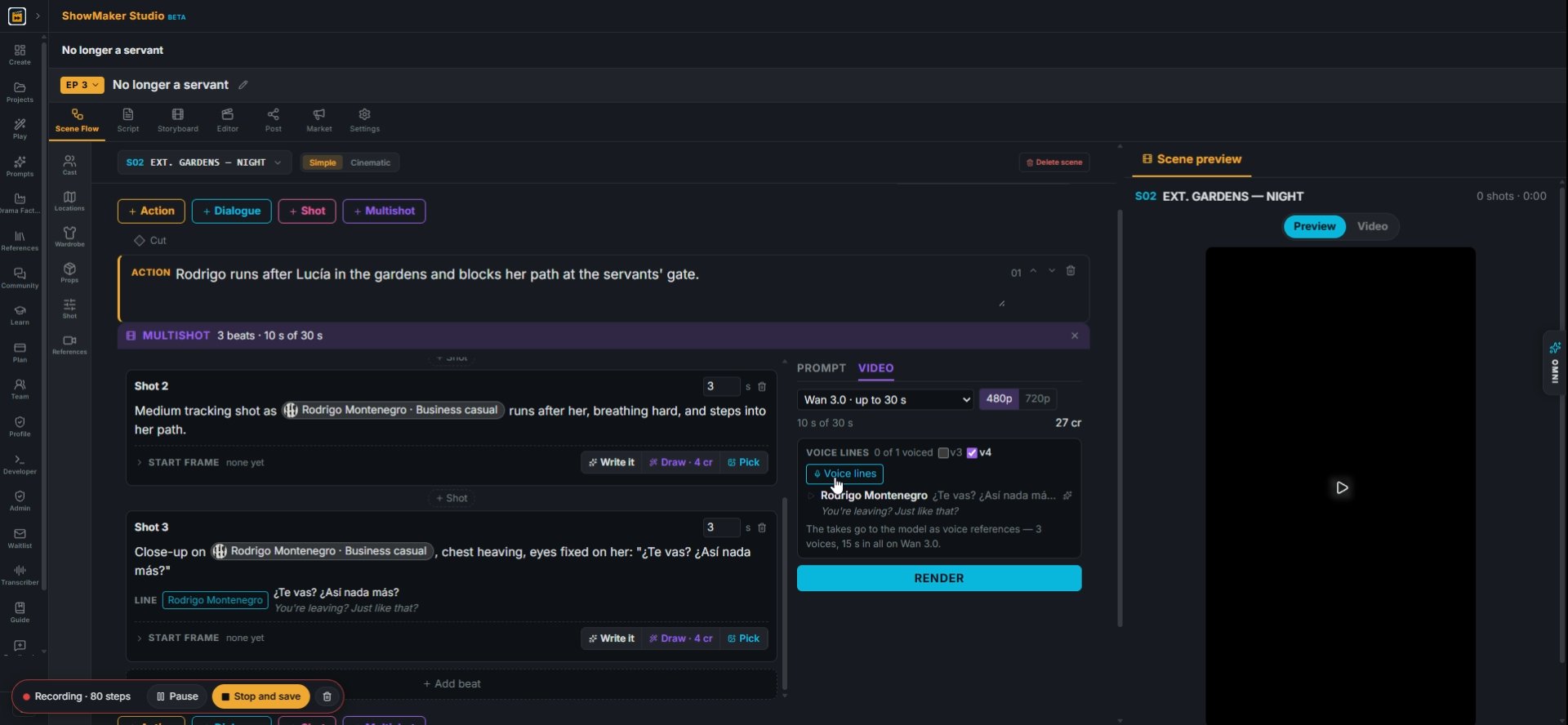The width and height of the screenshot is (1568, 725).
Task: Open the Community sidebar item
Action: pos(20,278)
